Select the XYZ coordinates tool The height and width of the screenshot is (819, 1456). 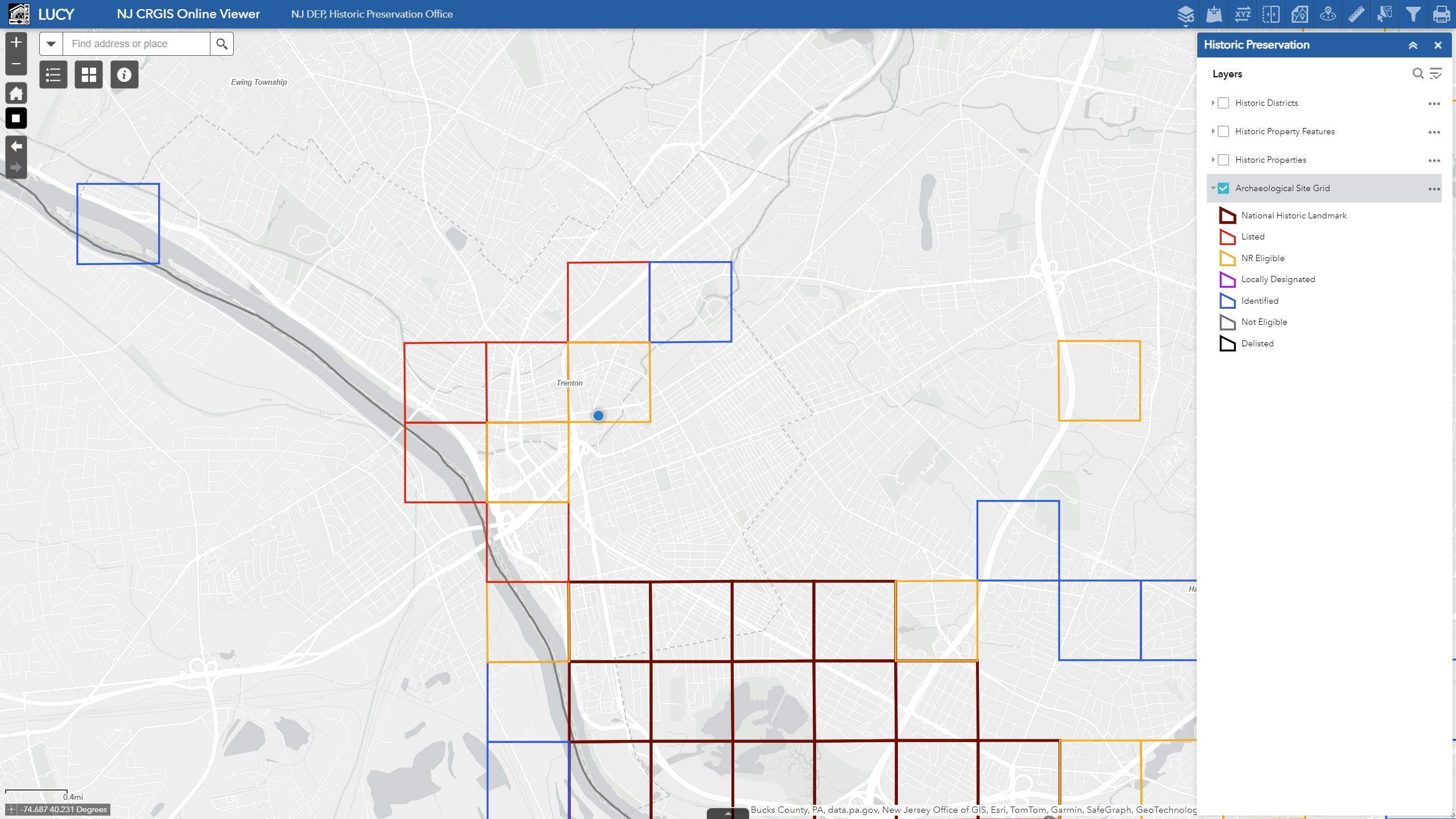click(1243, 14)
